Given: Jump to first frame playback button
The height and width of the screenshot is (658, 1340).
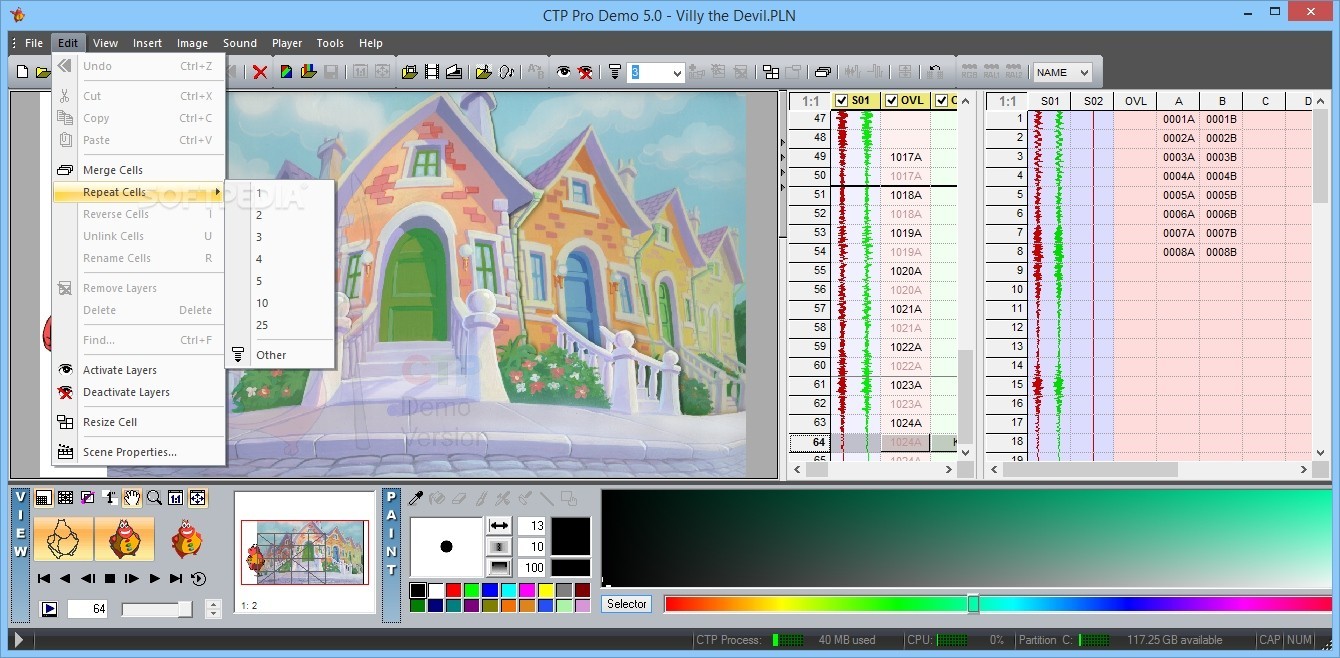Looking at the screenshot, I should coord(43,578).
